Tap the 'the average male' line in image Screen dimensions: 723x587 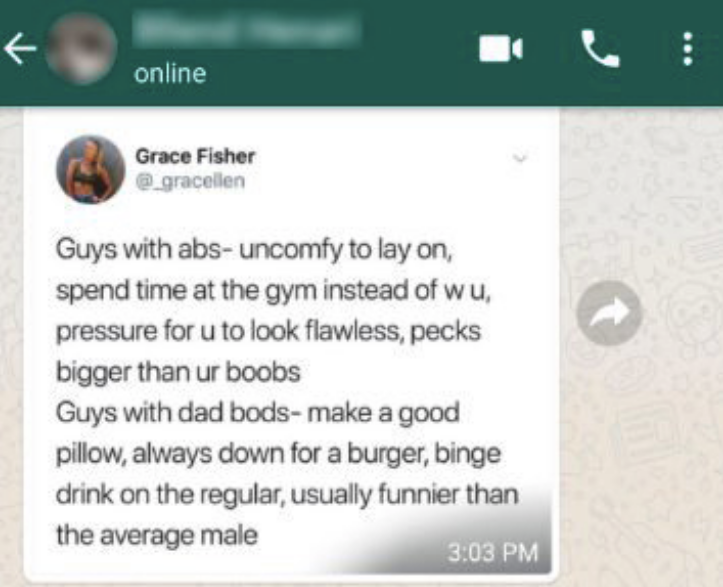(x=157, y=536)
